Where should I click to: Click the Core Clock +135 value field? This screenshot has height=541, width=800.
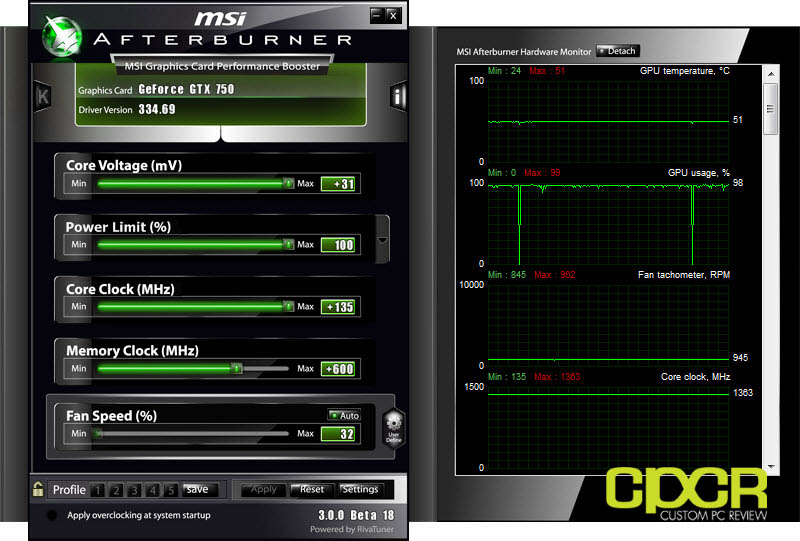pos(340,307)
